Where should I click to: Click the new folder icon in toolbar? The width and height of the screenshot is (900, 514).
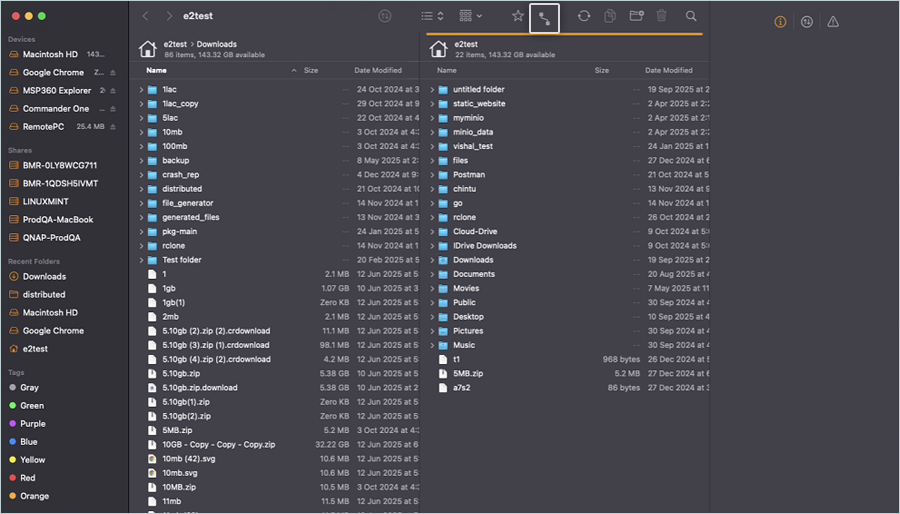[636, 16]
